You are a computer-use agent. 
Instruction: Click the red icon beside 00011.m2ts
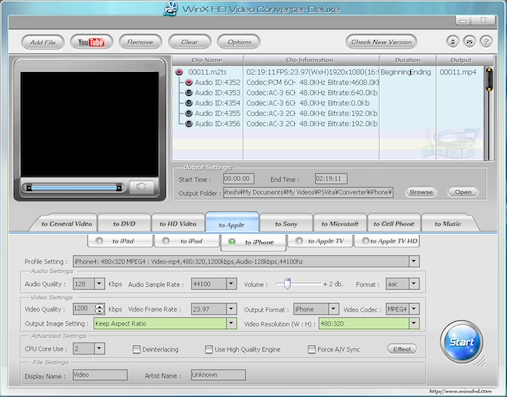pyautogui.click(x=179, y=72)
